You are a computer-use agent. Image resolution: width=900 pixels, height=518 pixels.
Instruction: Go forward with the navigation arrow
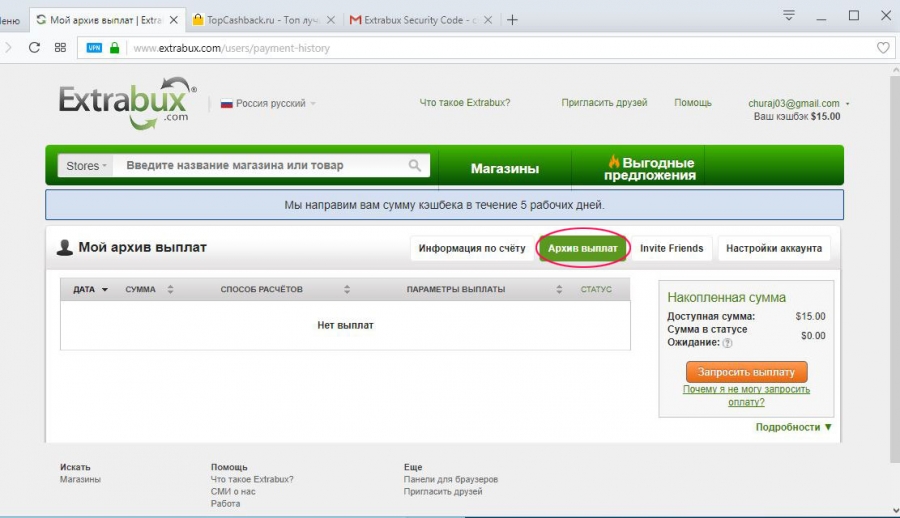(8, 48)
